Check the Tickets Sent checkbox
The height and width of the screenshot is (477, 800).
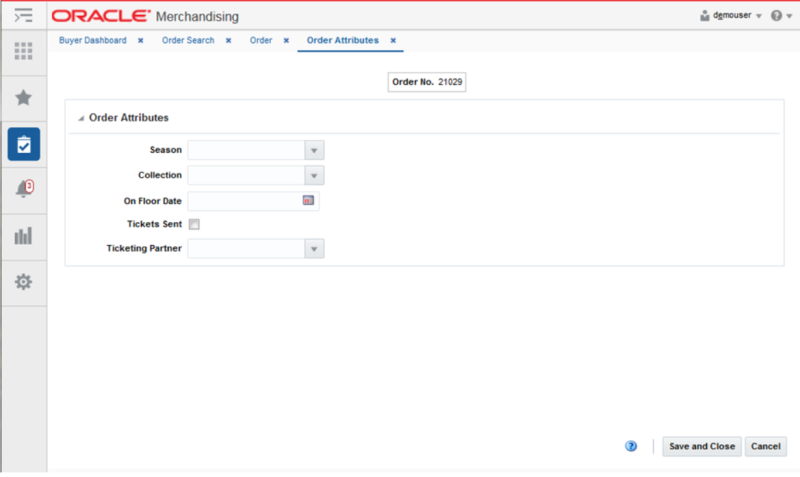[194, 224]
